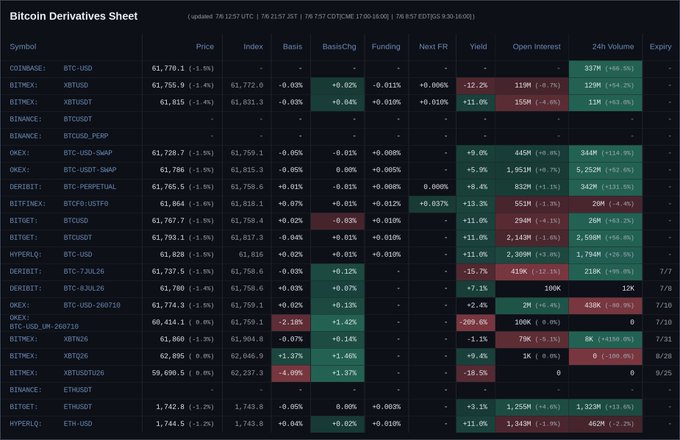Click Coinbase price 61,770.1

(x=168, y=68)
